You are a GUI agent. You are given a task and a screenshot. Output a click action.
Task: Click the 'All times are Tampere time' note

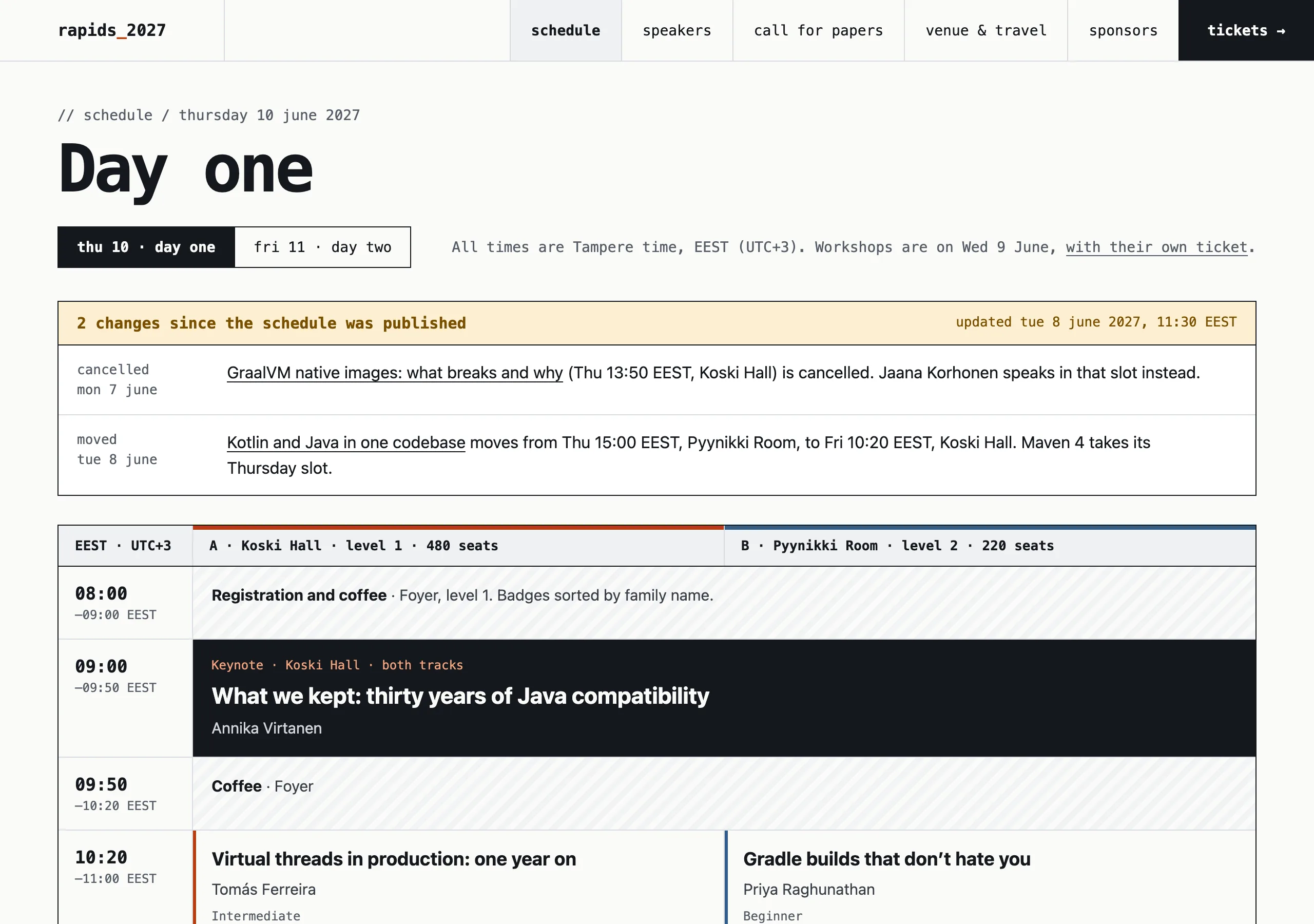coord(853,247)
